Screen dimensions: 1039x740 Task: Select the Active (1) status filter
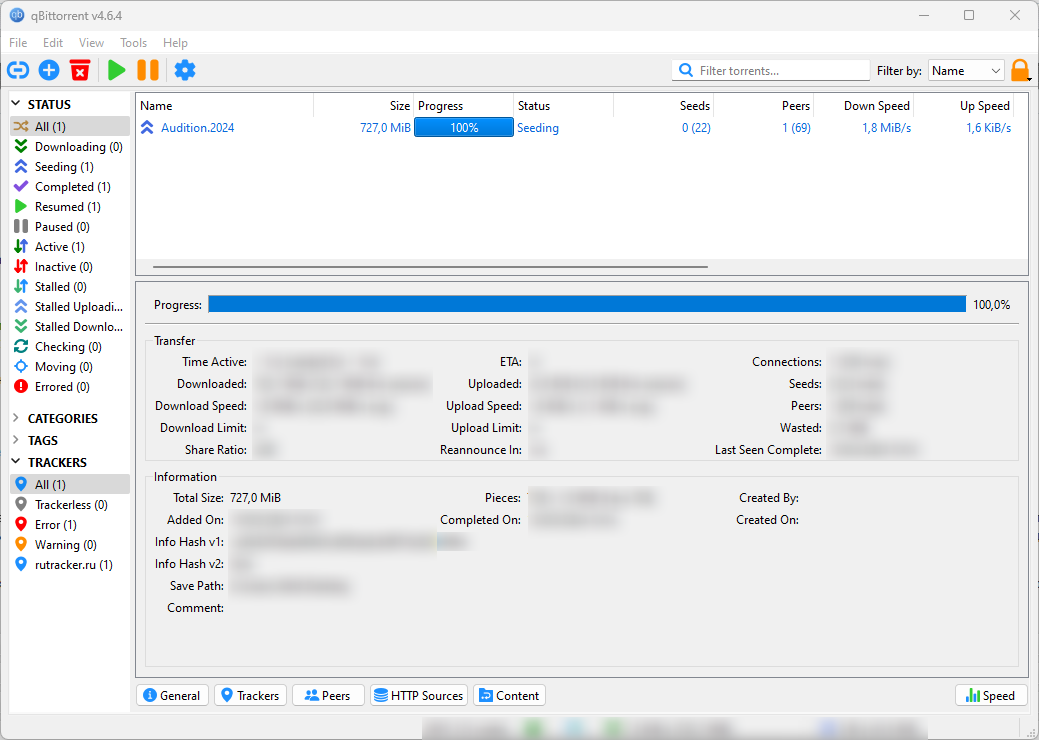pyautogui.click(x=70, y=246)
